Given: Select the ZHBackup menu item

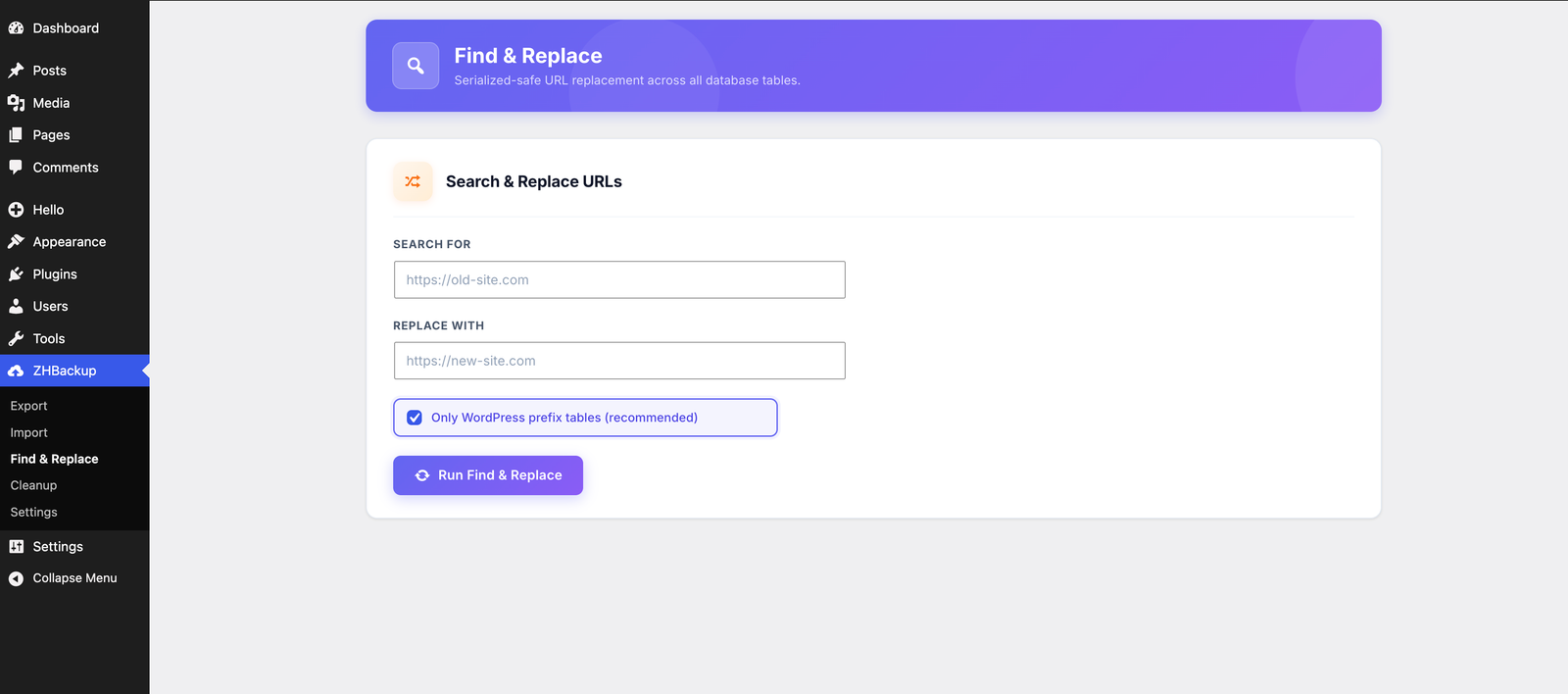Looking at the screenshot, I should pos(74,371).
